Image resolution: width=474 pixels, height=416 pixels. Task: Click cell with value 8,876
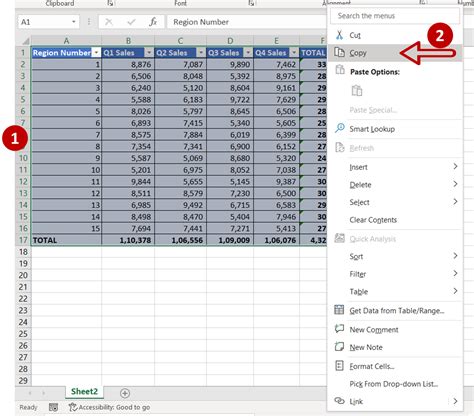tap(128, 64)
